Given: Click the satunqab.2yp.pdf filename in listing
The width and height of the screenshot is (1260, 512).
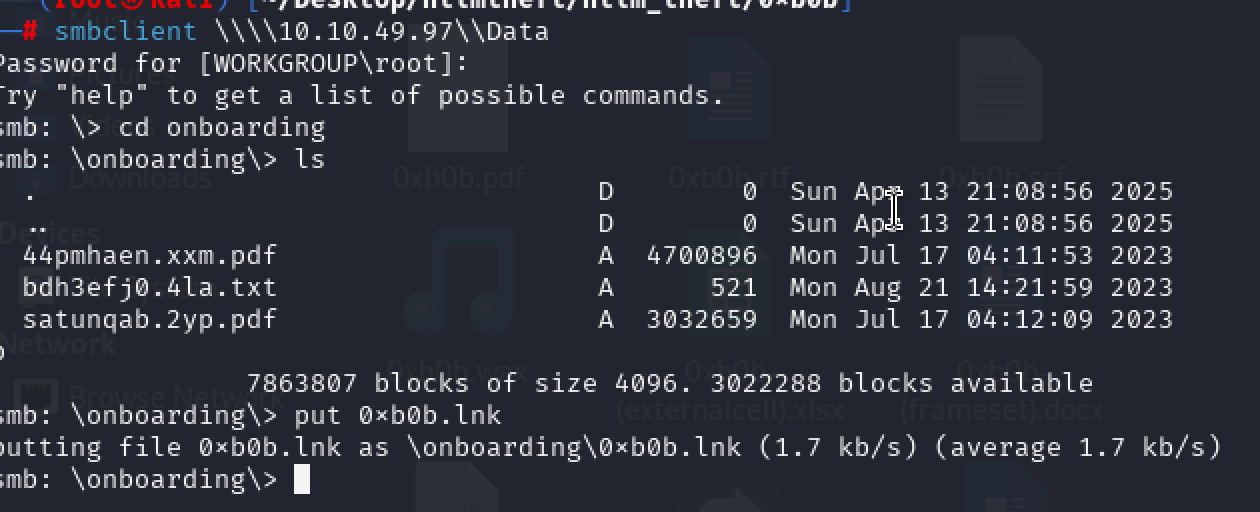Looking at the screenshot, I should (149, 320).
